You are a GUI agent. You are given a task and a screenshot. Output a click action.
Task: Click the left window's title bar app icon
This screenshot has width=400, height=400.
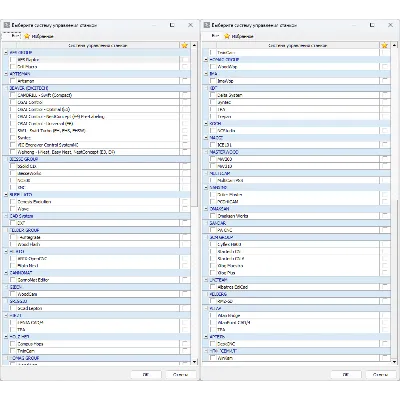(x=6, y=25)
